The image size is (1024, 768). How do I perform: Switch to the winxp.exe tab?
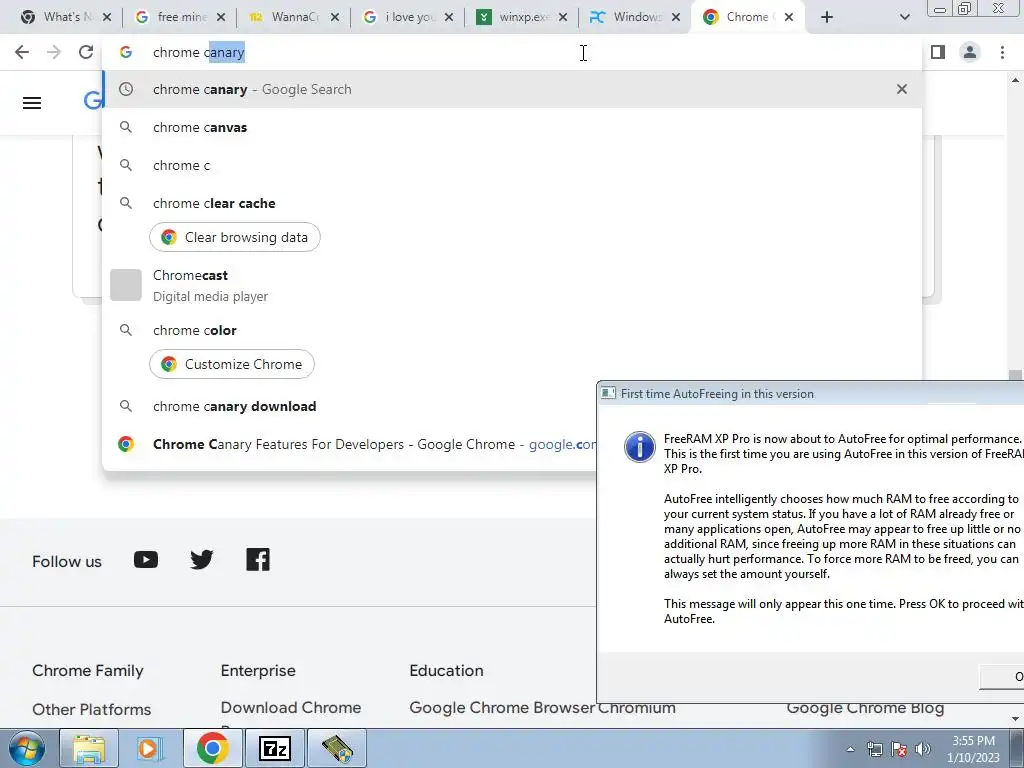519,17
